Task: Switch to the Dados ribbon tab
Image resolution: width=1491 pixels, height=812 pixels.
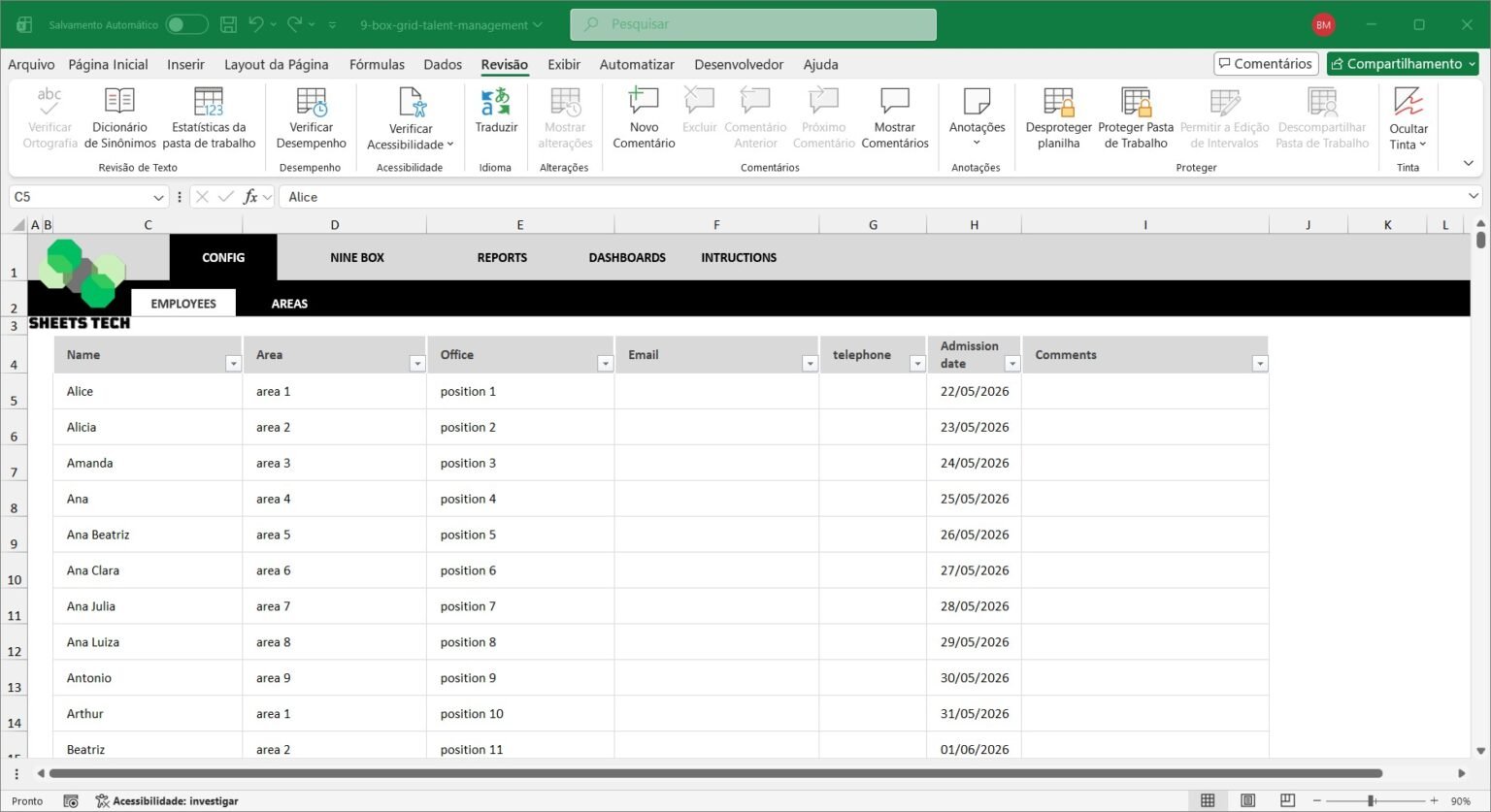Action: pyautogui.click(x=443, y=64)
